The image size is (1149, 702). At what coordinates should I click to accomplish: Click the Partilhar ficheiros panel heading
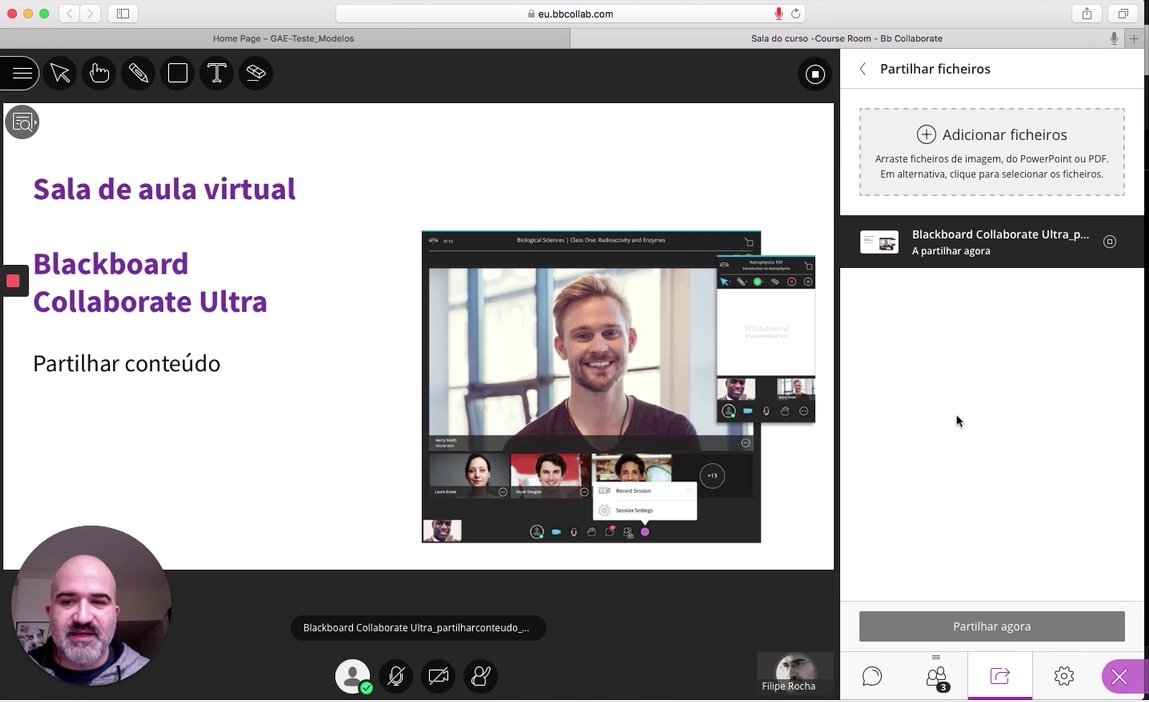[x=935, y=69]
